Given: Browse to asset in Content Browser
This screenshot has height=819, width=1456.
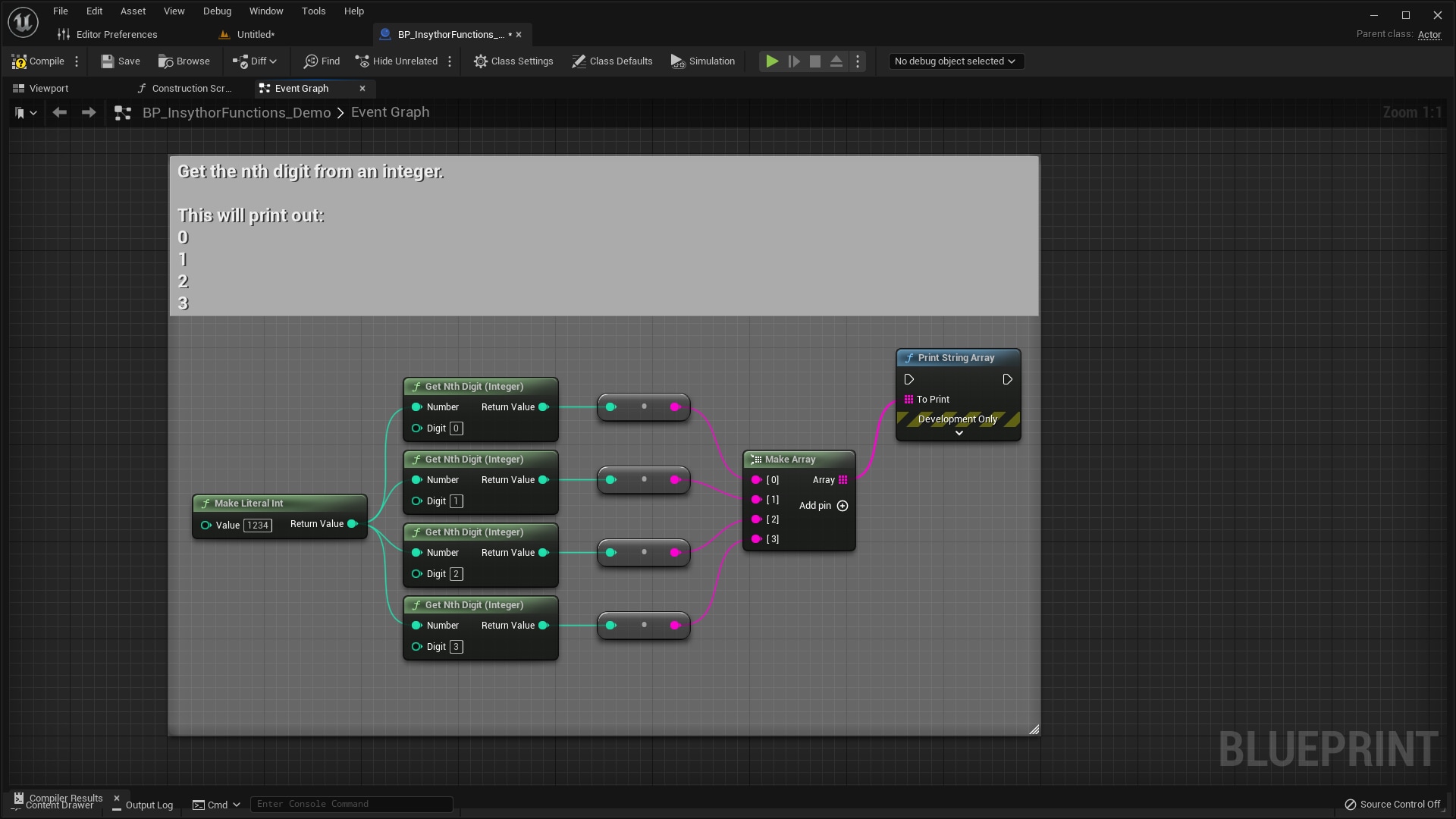Looking at the screenshot, I should 184,61.
